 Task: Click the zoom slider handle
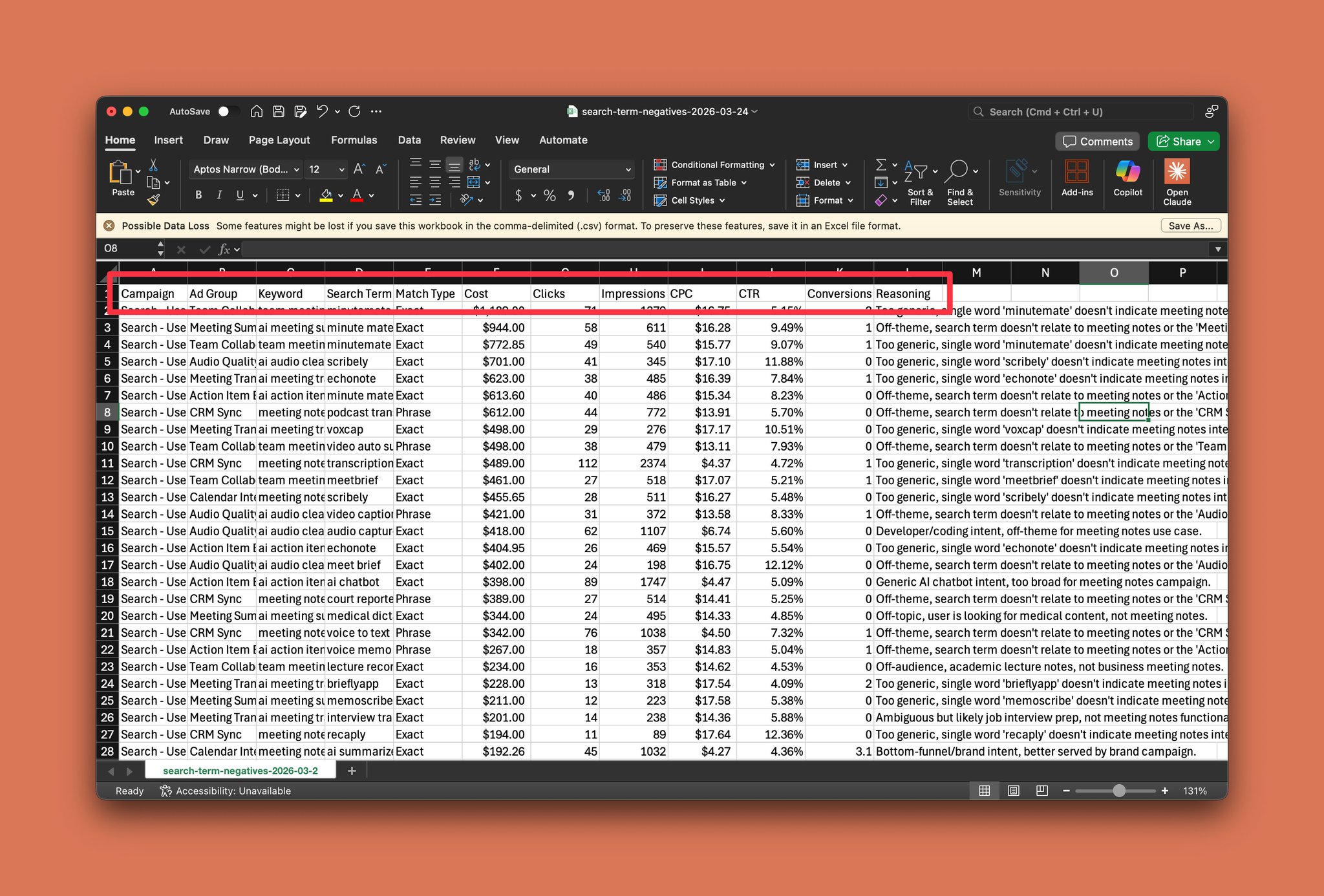pos(1119,791)
